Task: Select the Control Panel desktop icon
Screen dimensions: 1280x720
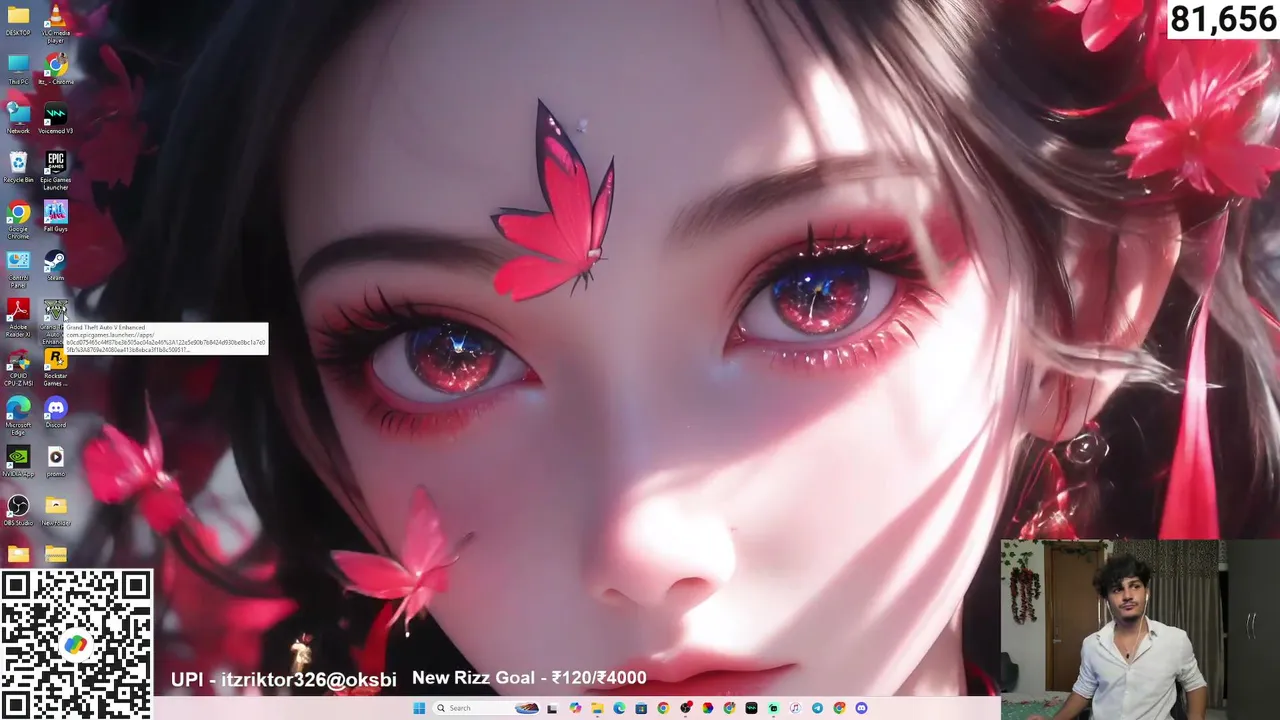Action: (18, 268)
